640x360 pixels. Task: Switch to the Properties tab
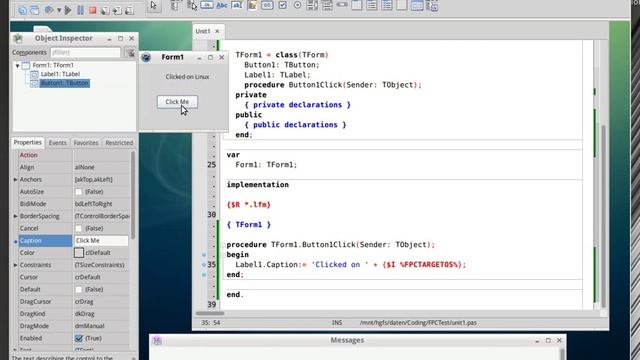pos(27,142)
